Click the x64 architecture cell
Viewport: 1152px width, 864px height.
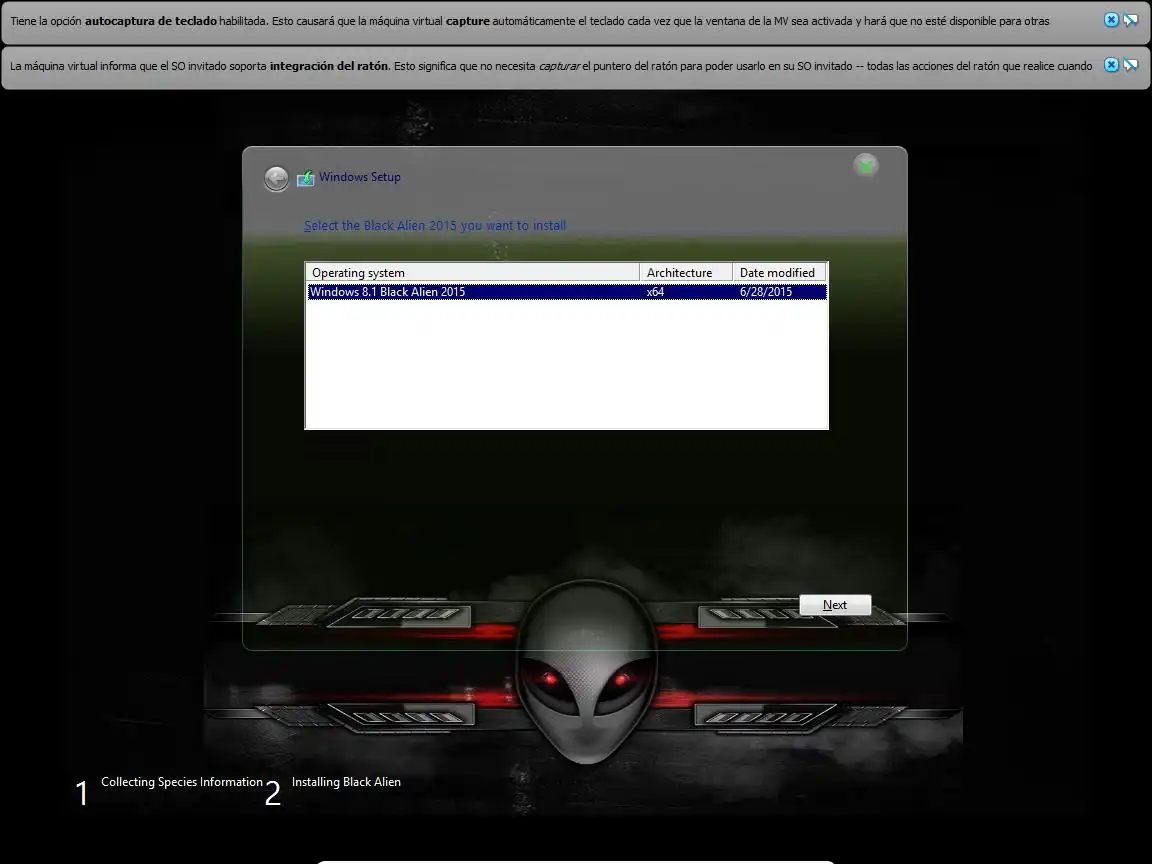tap(655, 292)
